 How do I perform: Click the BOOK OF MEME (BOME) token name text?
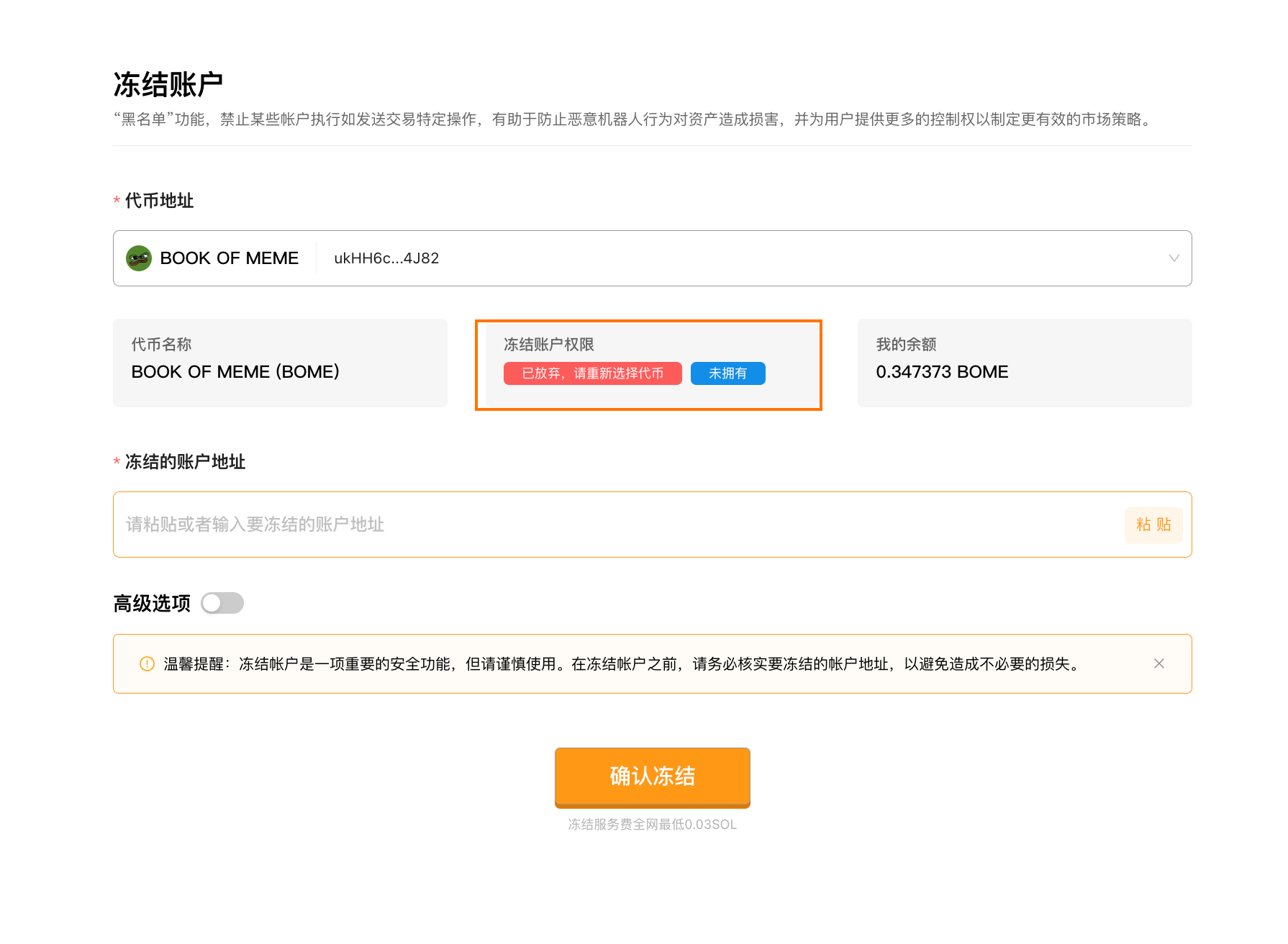coord(235,372)
